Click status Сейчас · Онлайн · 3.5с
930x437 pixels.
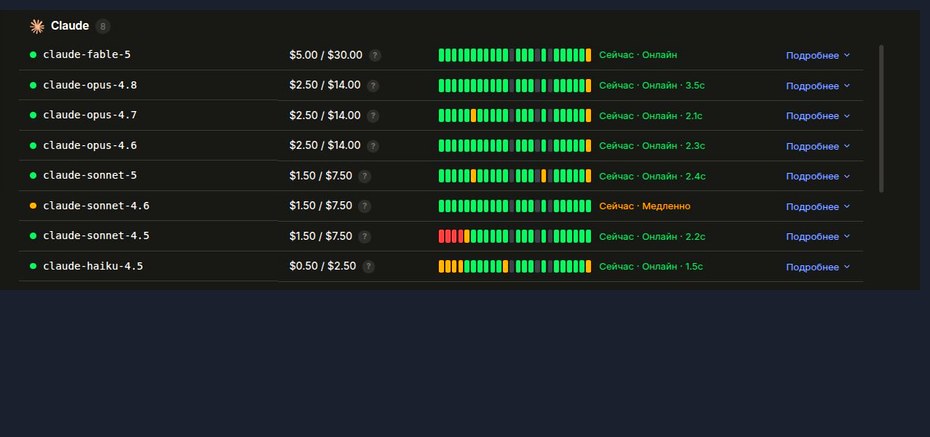click(652, 85)
